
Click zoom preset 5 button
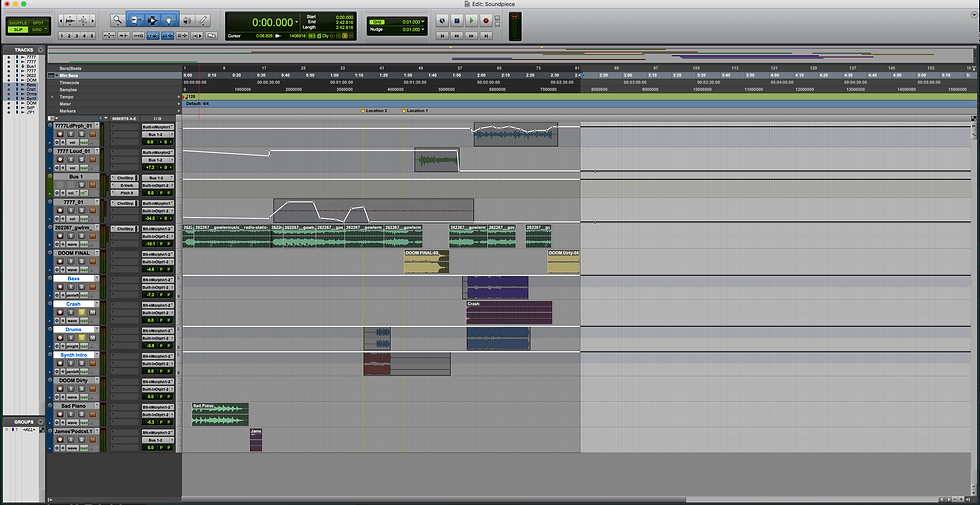(92, 36)
